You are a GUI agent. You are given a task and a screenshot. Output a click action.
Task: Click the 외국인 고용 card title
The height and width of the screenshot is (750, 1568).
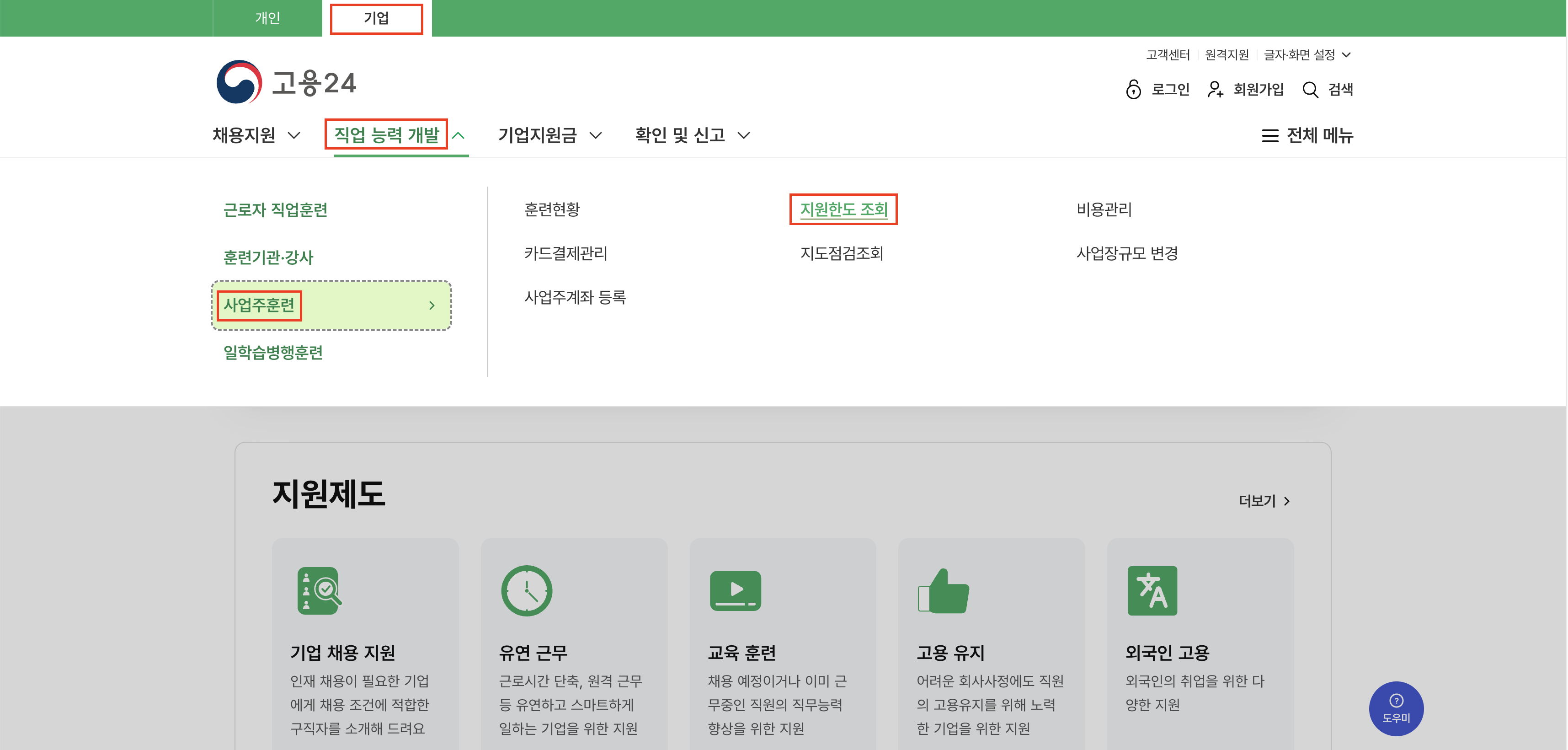[1168, 653]
